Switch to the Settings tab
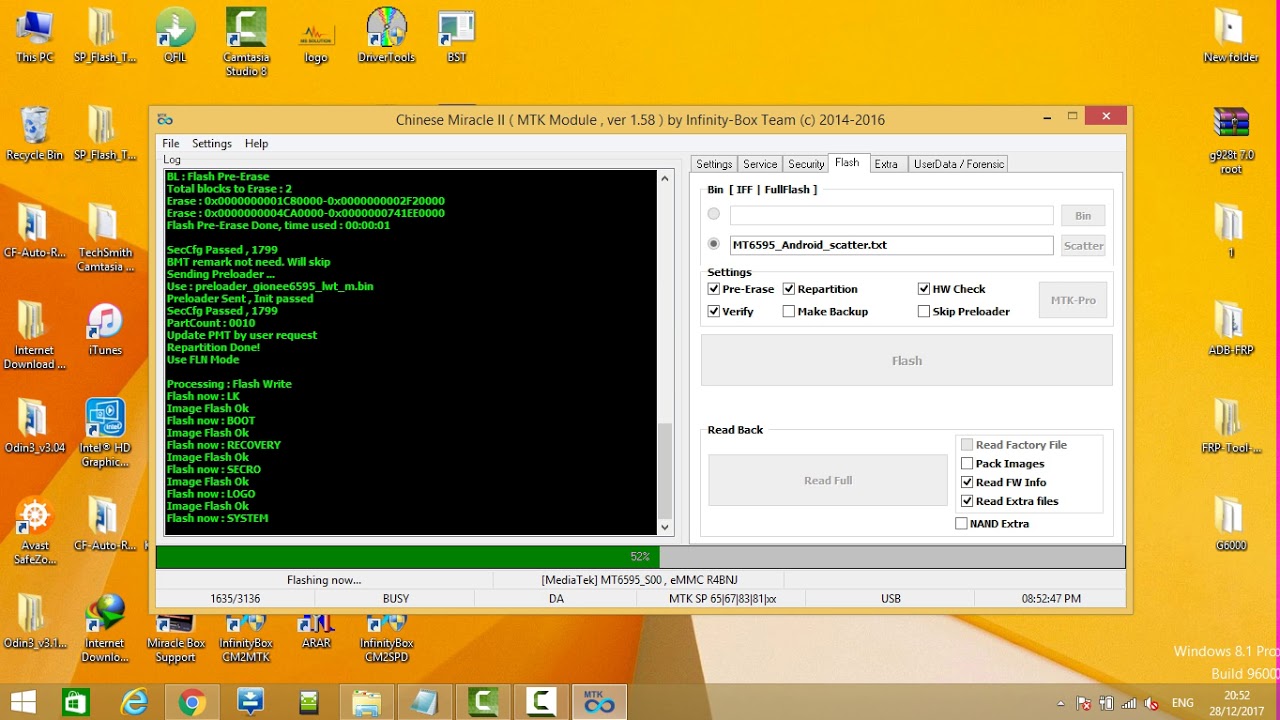 pyautogui.click(x=714, y=164)
